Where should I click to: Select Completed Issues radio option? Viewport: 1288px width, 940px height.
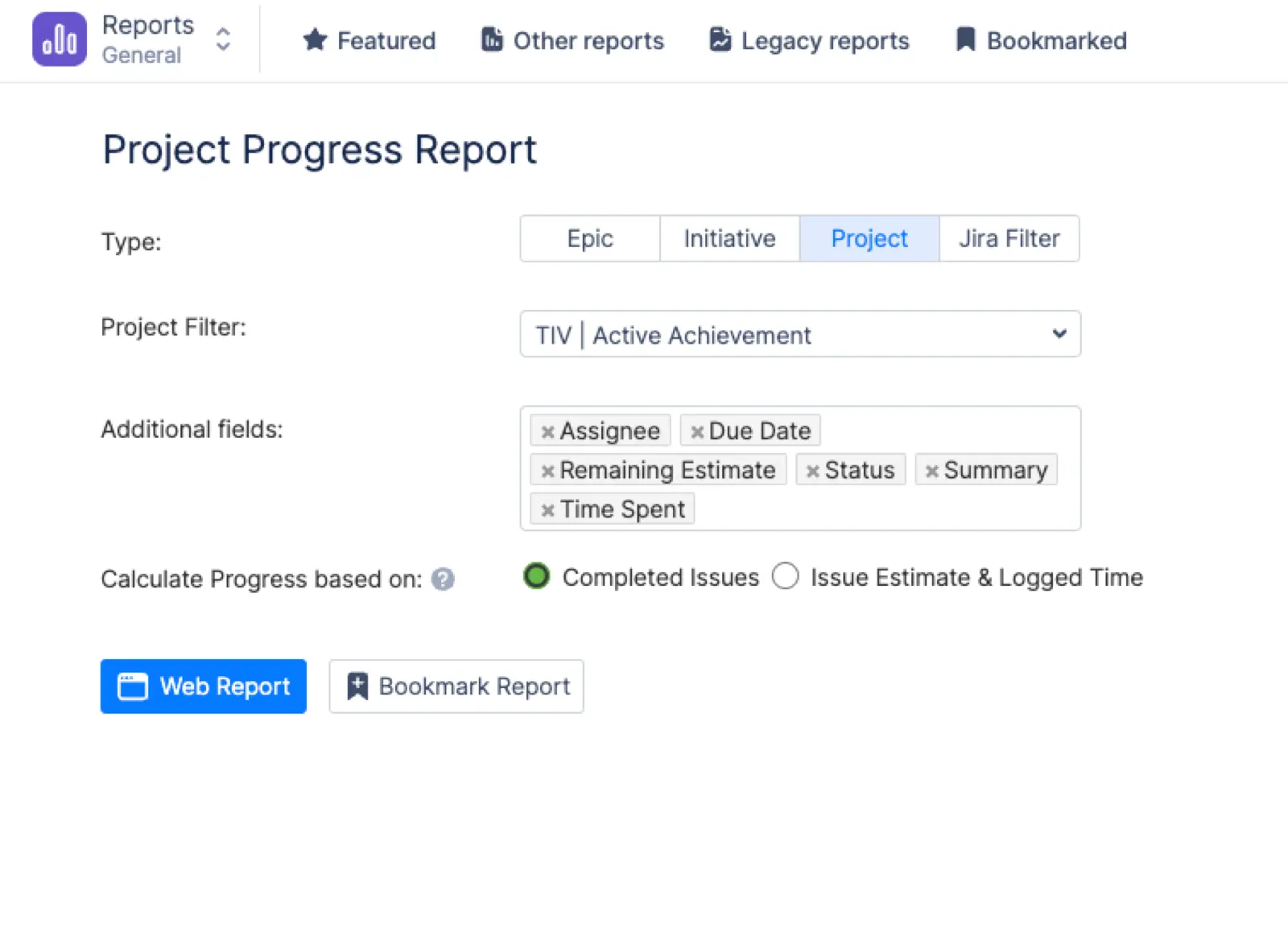(536, 576)
